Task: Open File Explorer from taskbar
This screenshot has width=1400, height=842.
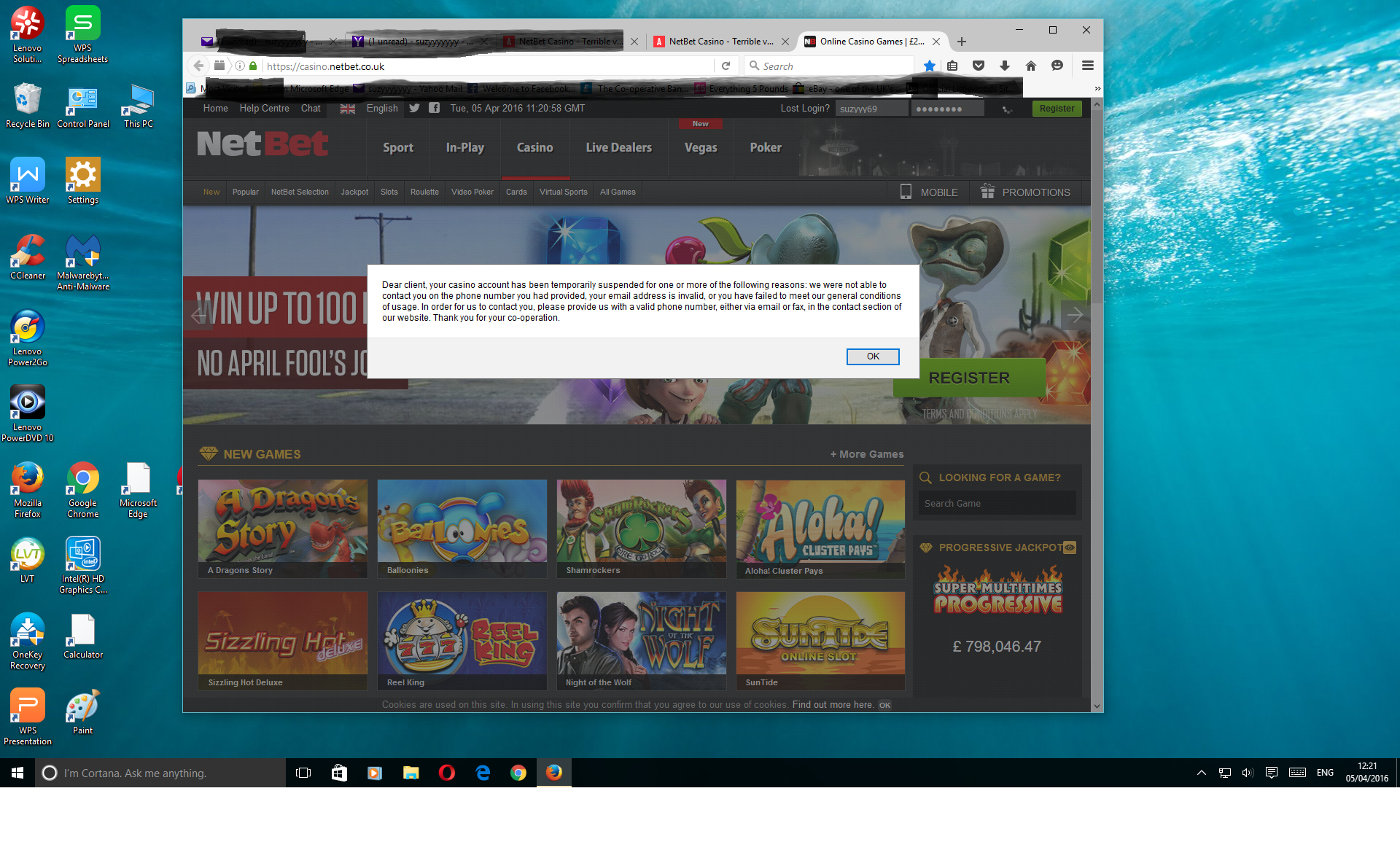Action: (x=411, y=773)
